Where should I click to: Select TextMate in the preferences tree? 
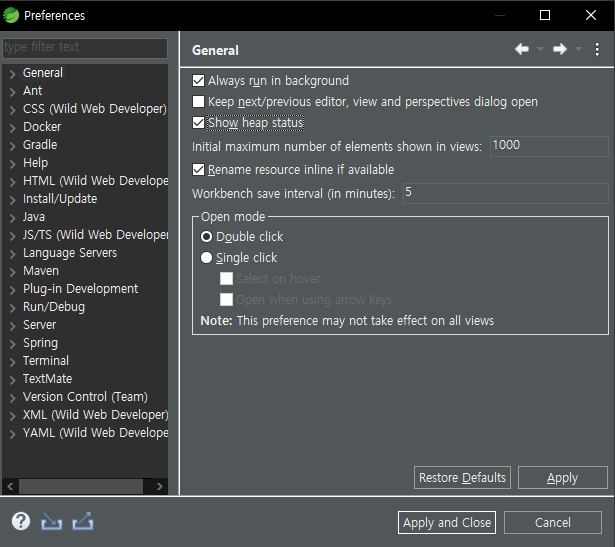(47, 379)
